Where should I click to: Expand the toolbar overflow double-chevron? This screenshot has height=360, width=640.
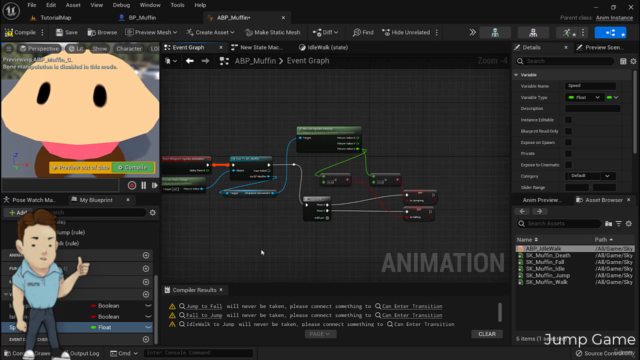pyautogui.click(x=472, y=32)
